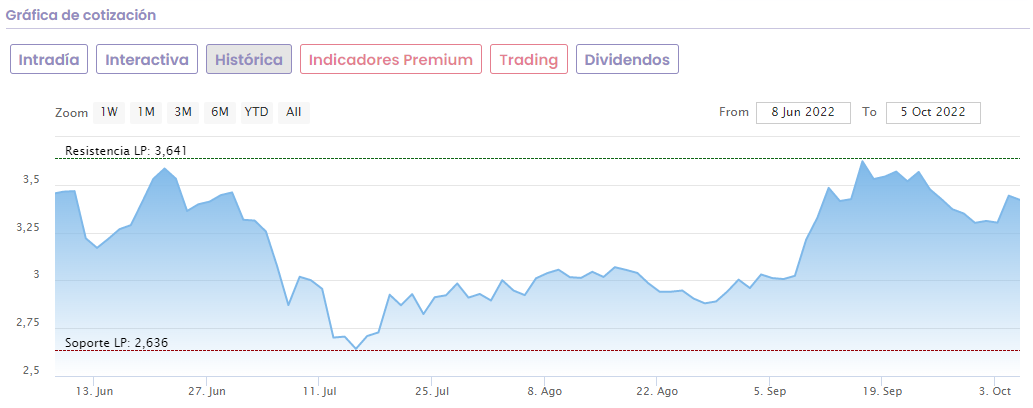Select the Histórica tab
Screen dimensions: 1033x408
[x=249, y=60]
